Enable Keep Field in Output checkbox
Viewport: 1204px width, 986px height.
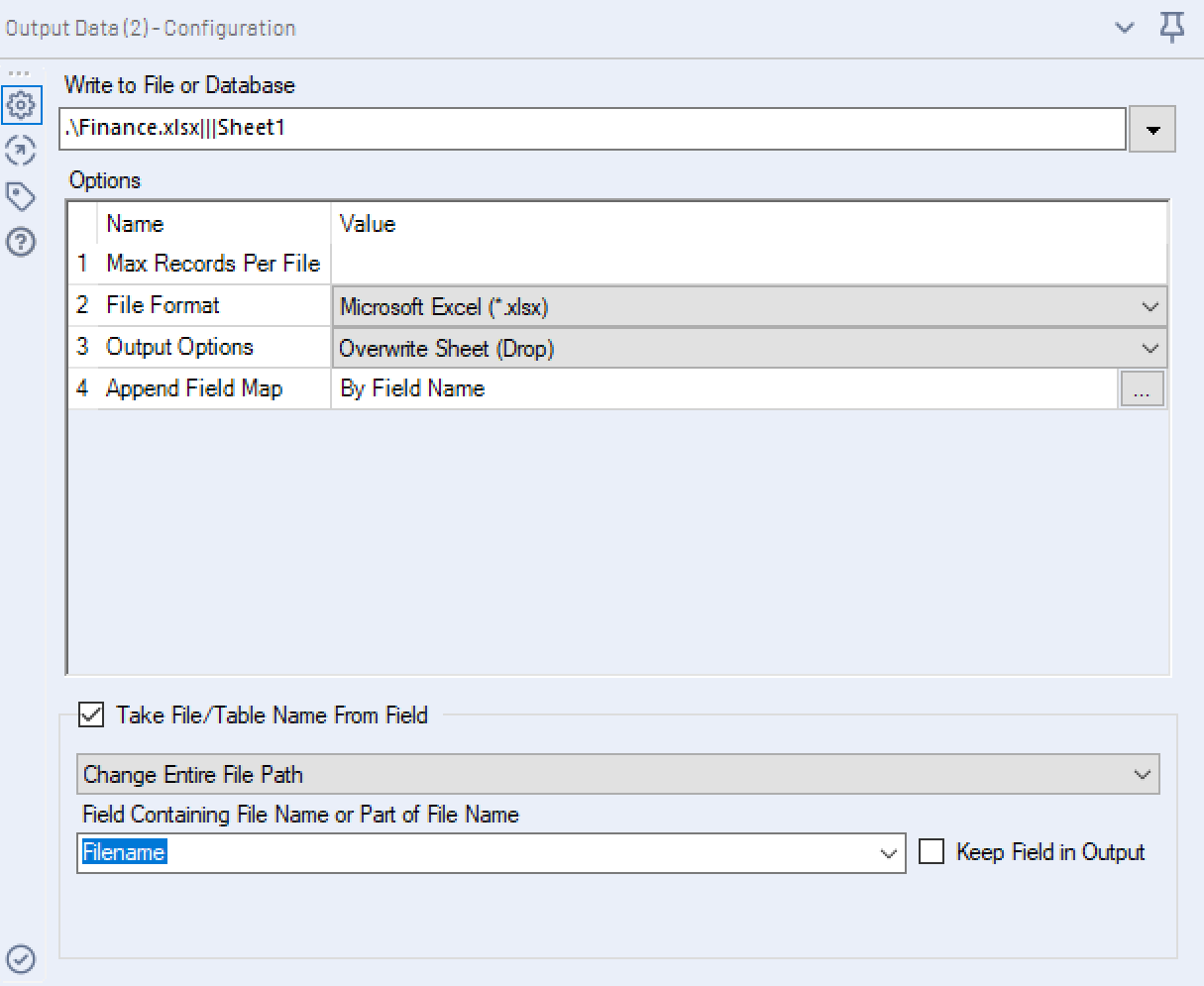(x=931, y=852)
